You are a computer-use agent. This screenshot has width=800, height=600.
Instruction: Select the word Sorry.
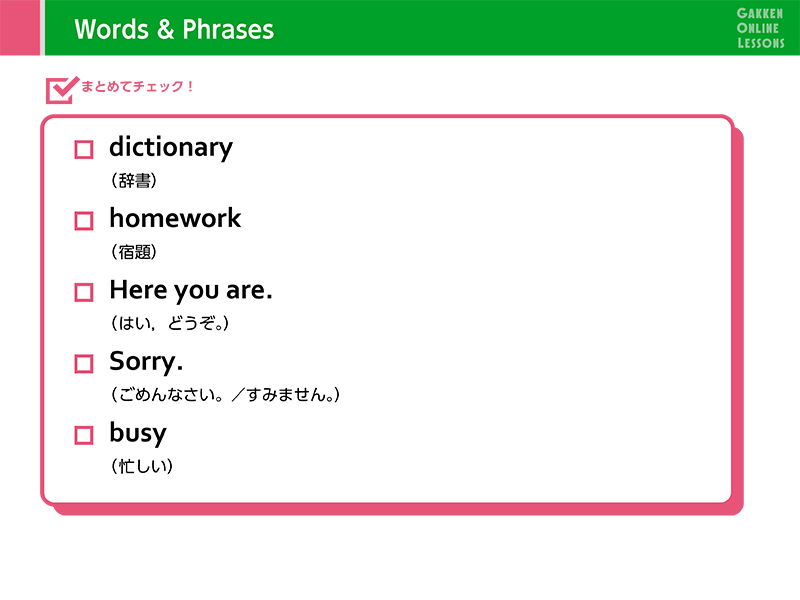pyautogui.click(x=146, y=362)
